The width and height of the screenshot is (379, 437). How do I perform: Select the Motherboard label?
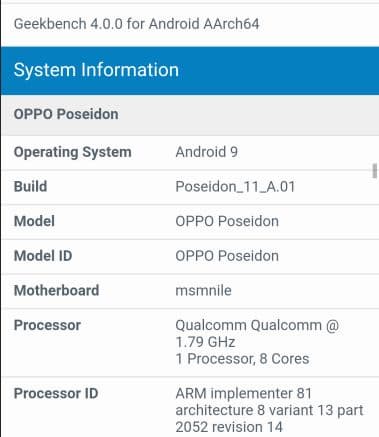point(56,291)
